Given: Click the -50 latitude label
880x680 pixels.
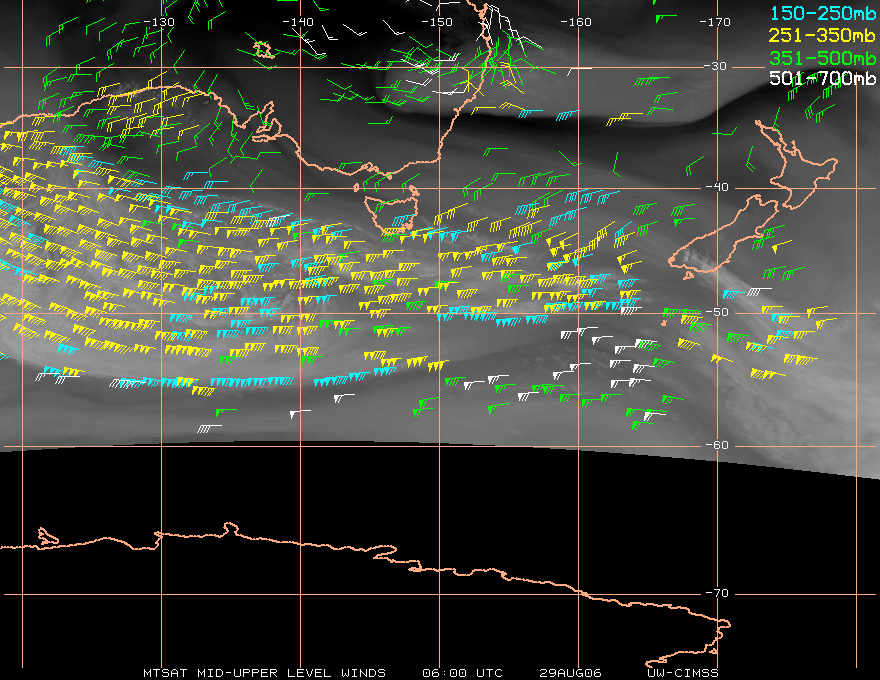Looking at the screenshot, I should coord(718,313).
